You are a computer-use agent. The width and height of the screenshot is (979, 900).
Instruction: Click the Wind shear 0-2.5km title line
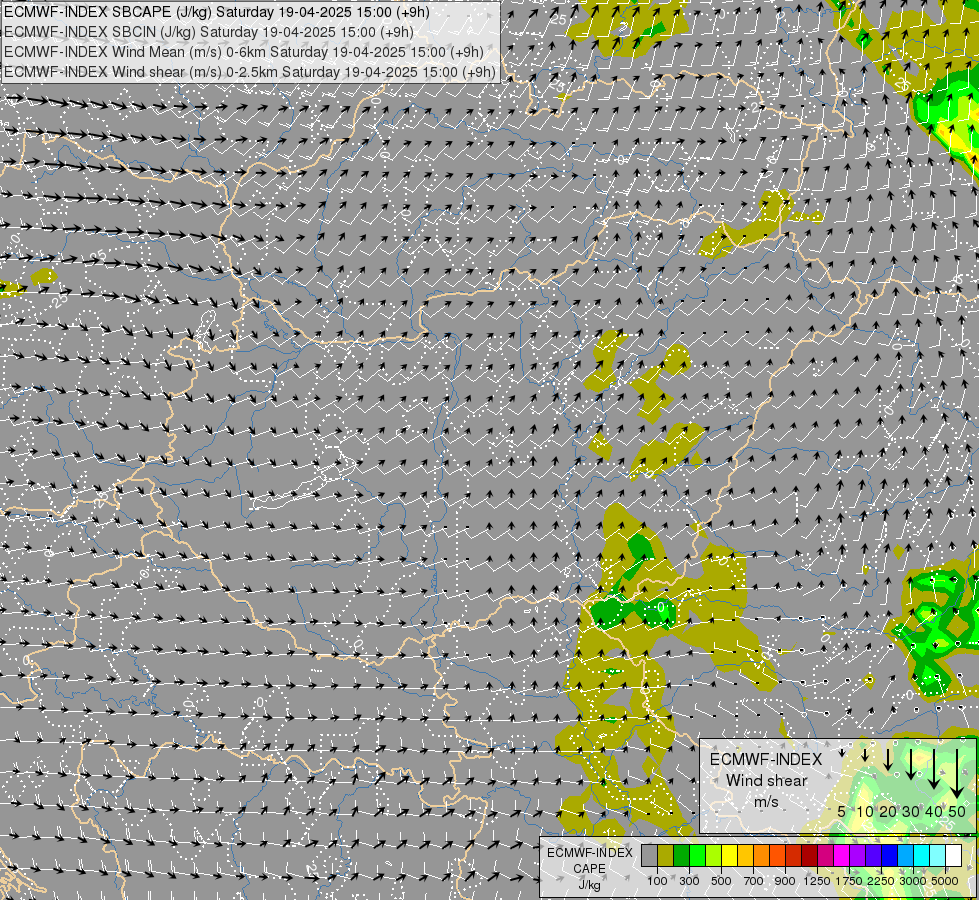(250, 72)
